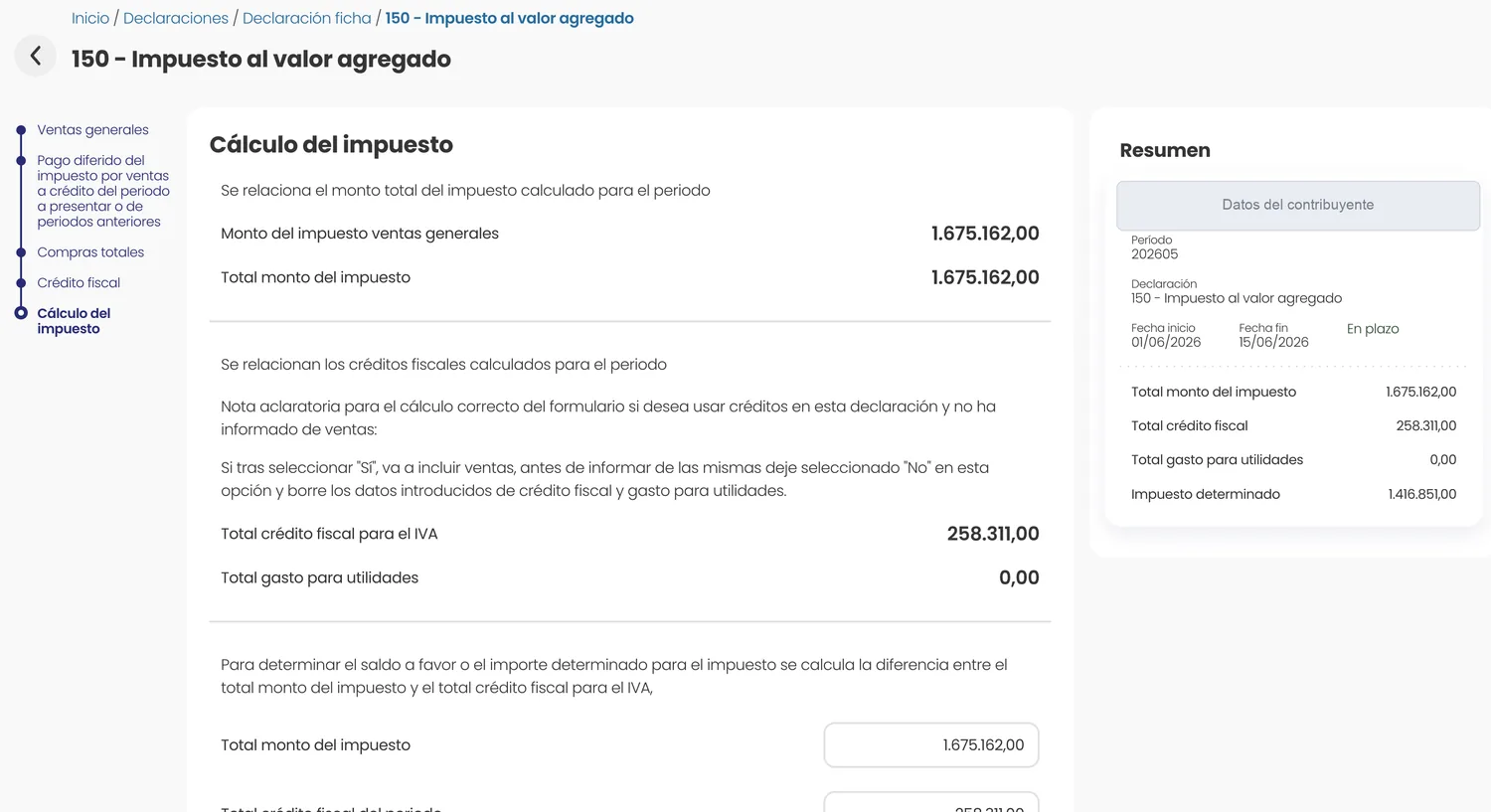
Task: Go back using the arrow button
Action: 36,56
